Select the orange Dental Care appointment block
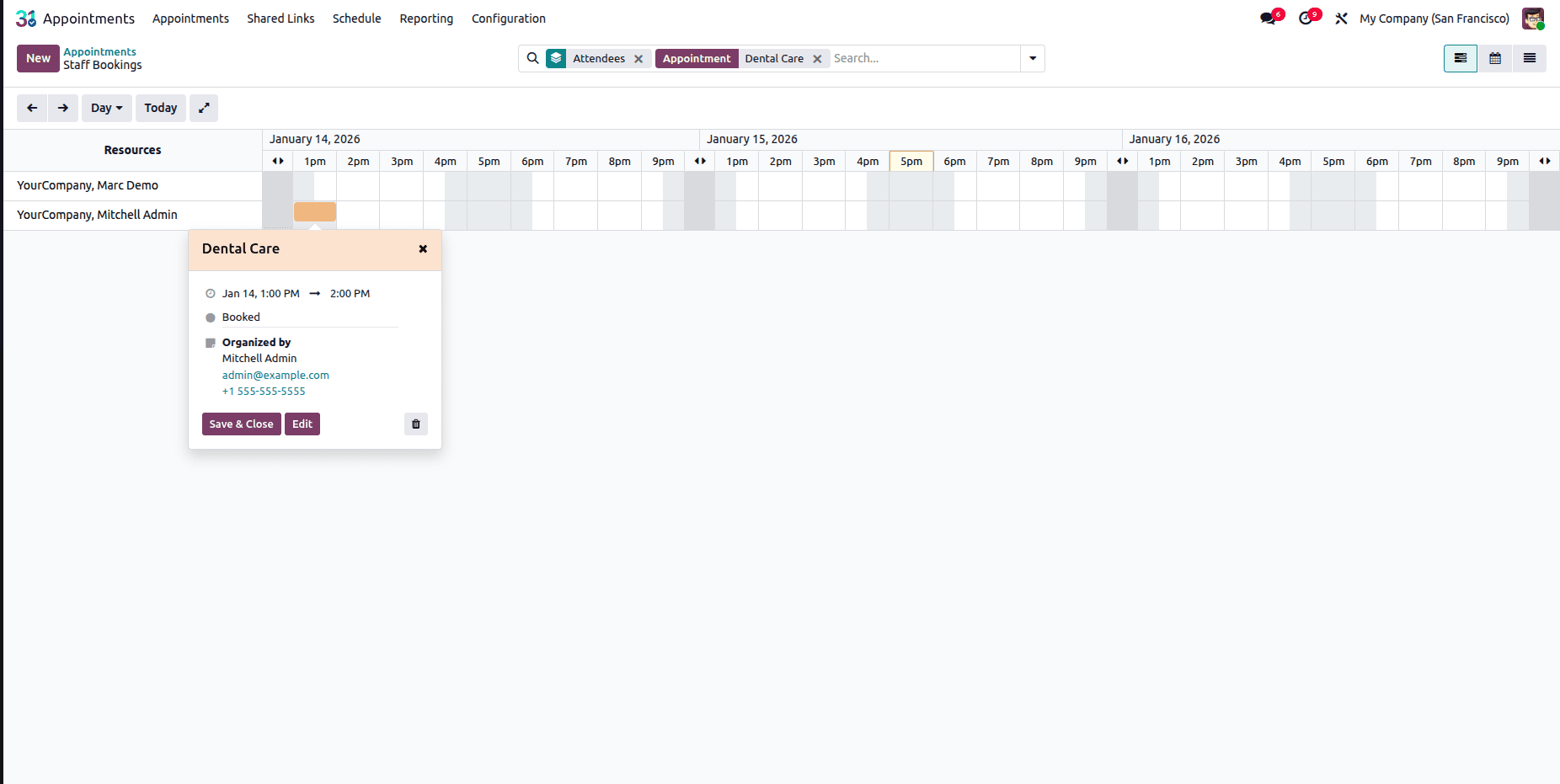This screenshot has height=784, width=1560. 314,211
